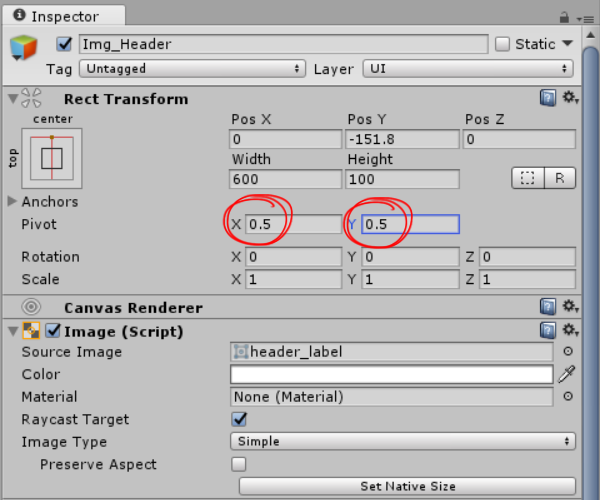Click the Width field
The height and width of the screenshot is (500, 600).
click(x=285, y=179)
